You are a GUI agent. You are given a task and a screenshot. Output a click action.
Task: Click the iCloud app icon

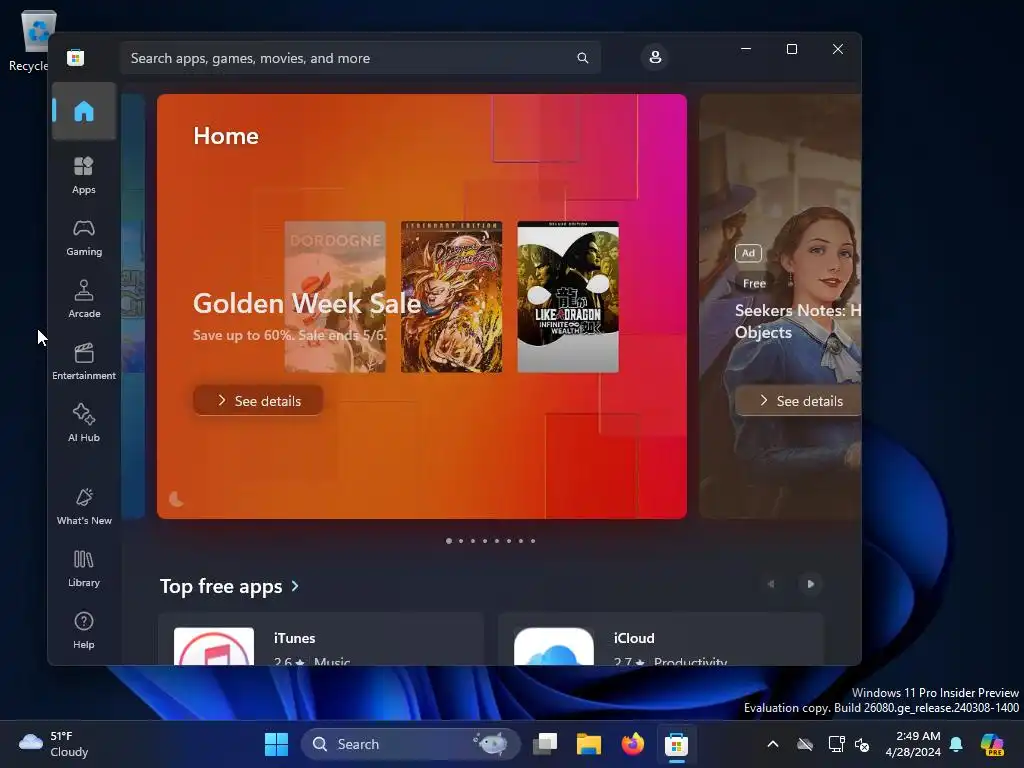coord(554,647)
